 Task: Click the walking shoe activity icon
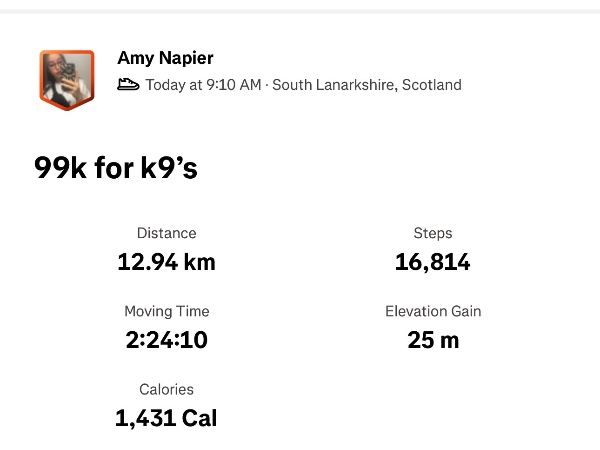[x=128, y=85]
